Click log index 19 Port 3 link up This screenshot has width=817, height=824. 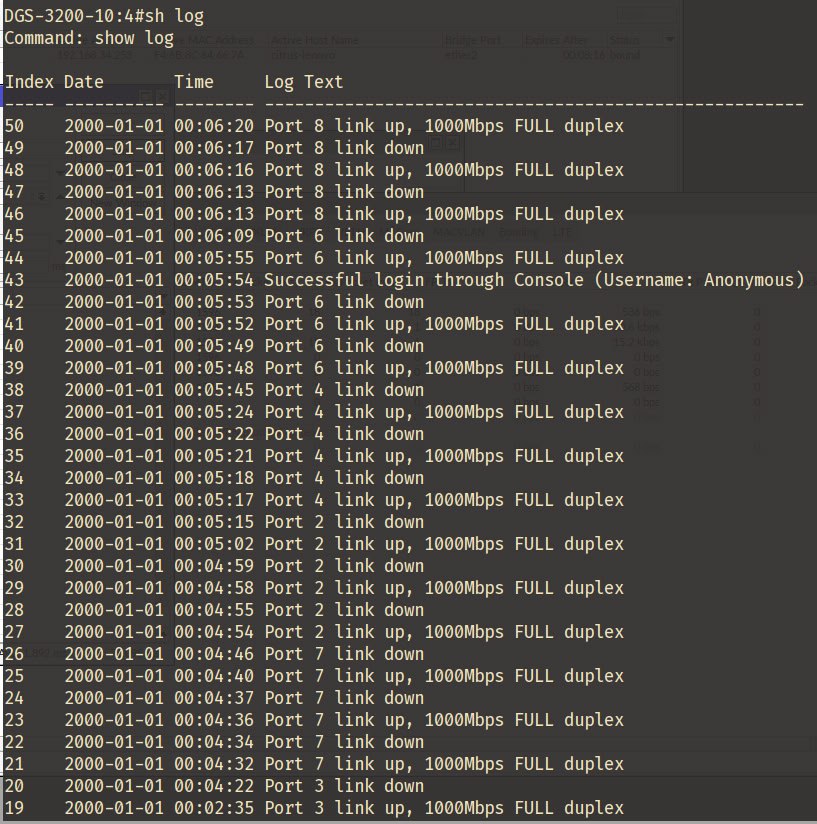pyautogui.click(x=314, y=808)
